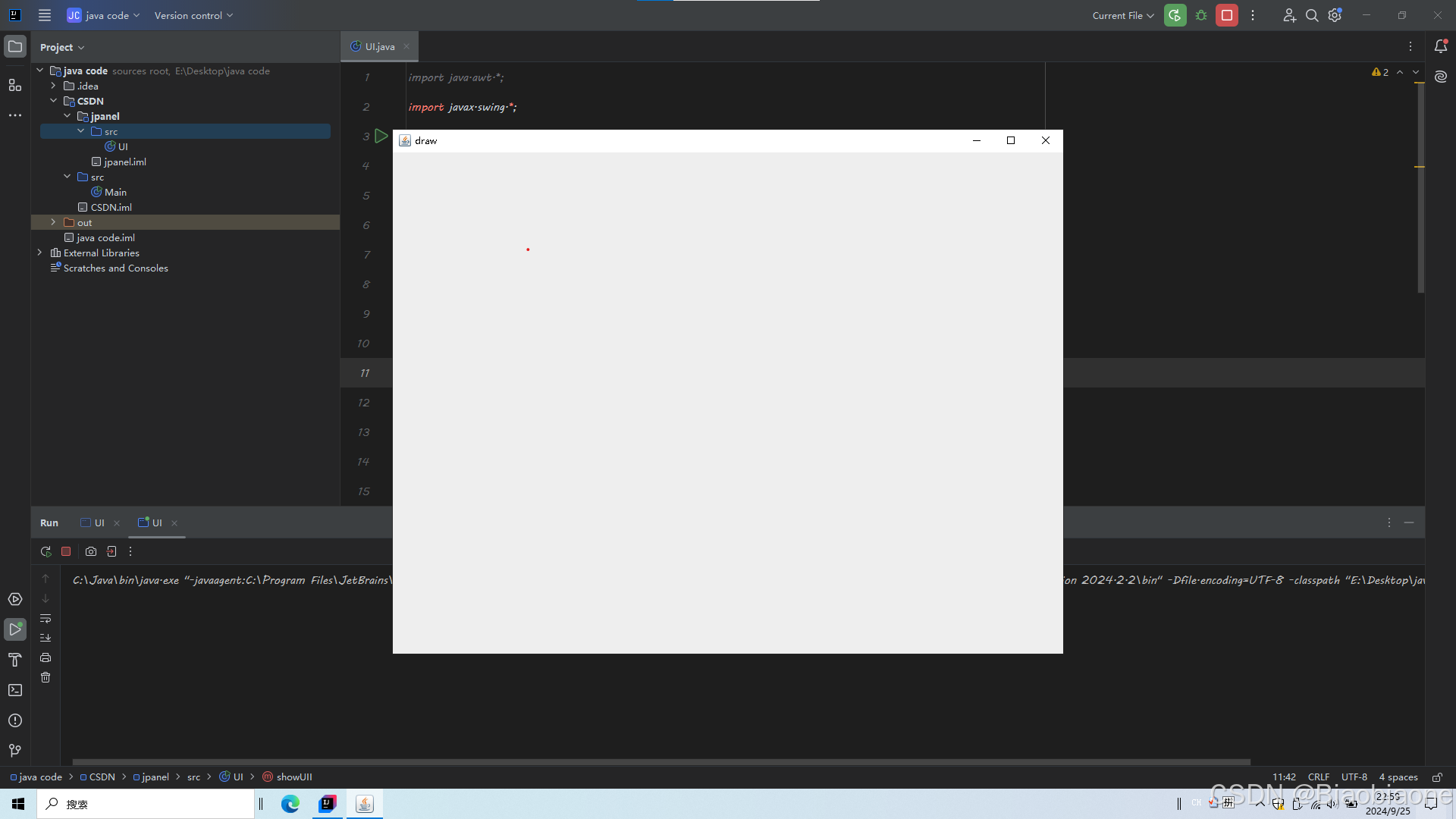
Task: Expand the out folder
Action: tap(53, 222)
